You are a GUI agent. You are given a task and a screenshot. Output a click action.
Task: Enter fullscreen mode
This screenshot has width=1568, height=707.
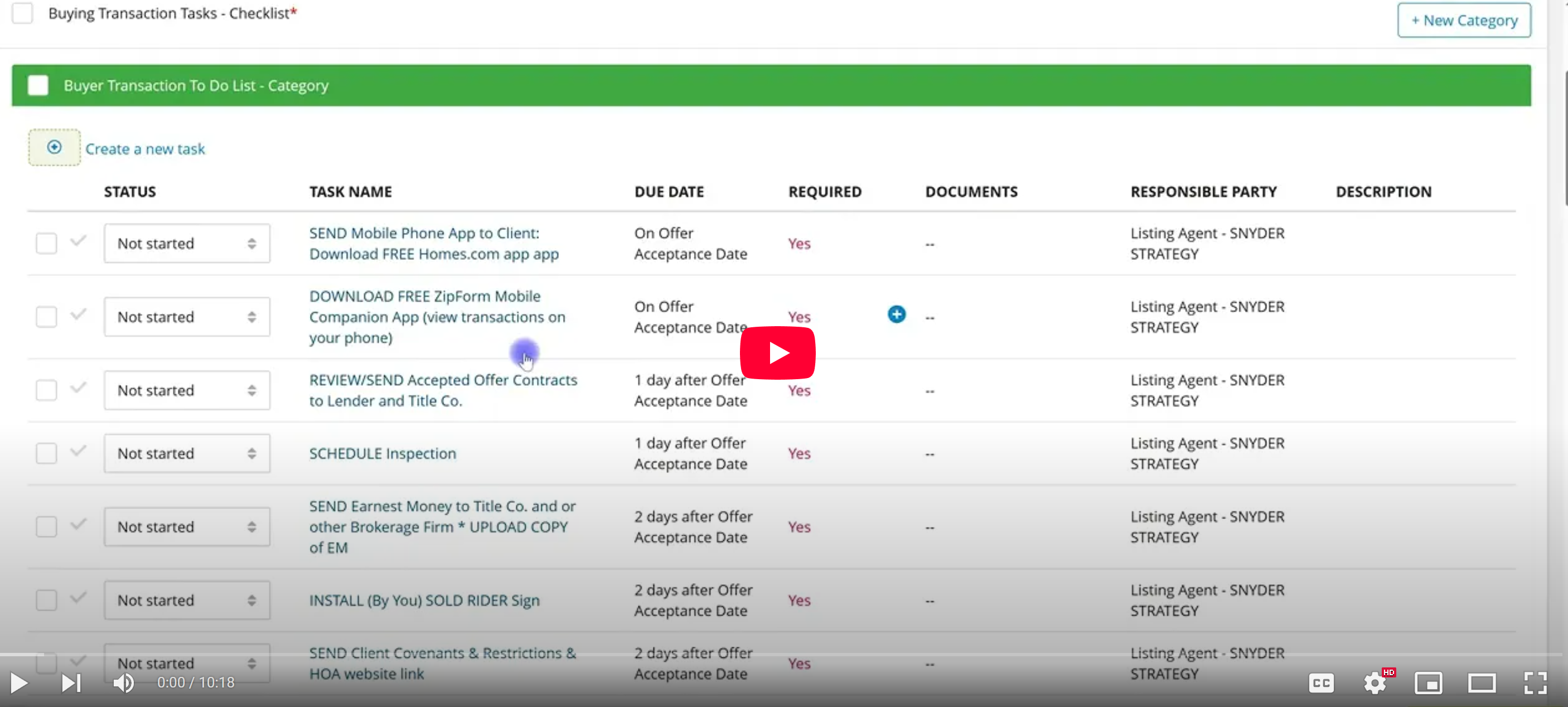coord(1535,682)
